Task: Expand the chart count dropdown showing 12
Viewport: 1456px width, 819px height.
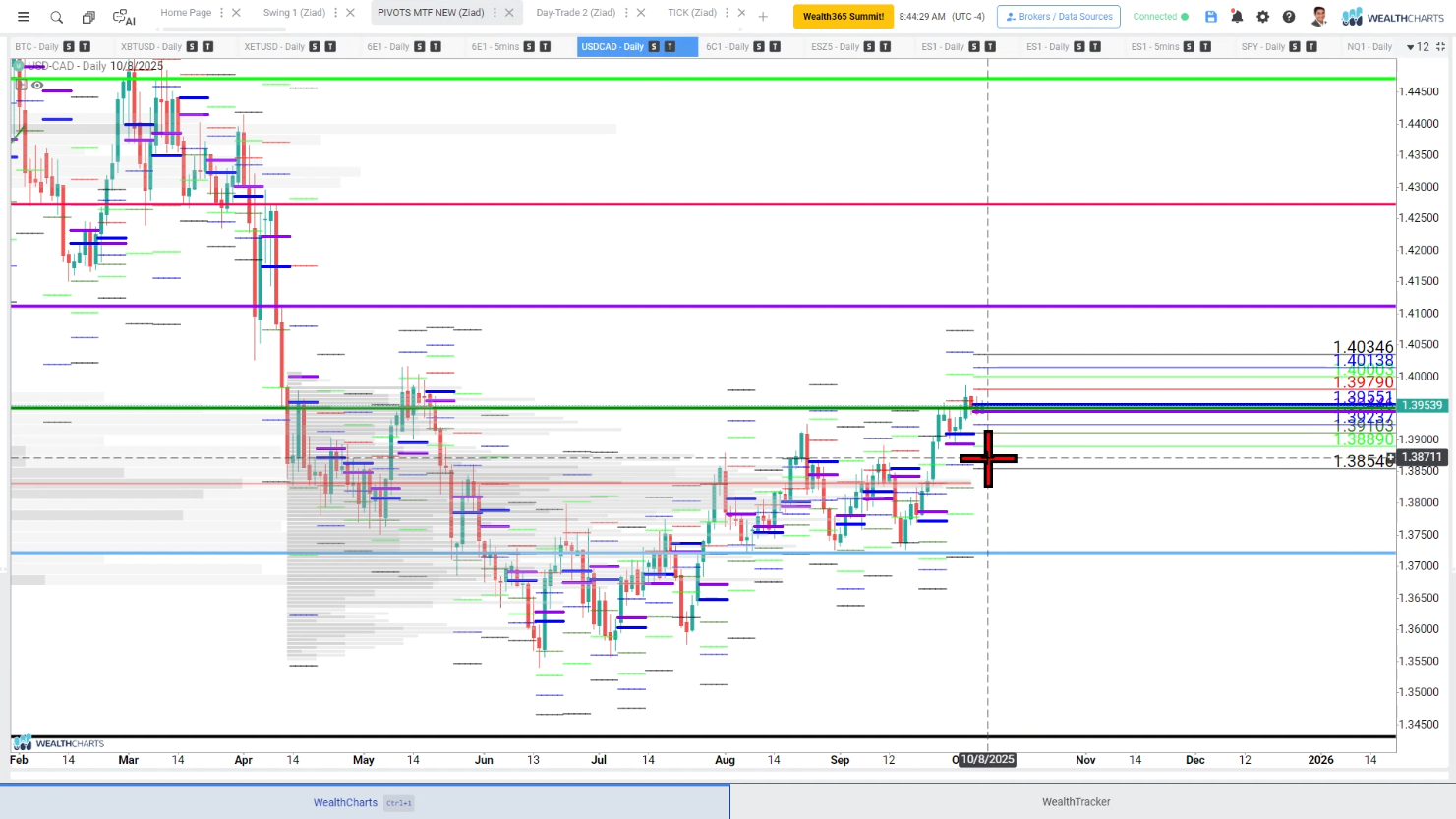Action: pyautogui.click(x=1418, y=47)
